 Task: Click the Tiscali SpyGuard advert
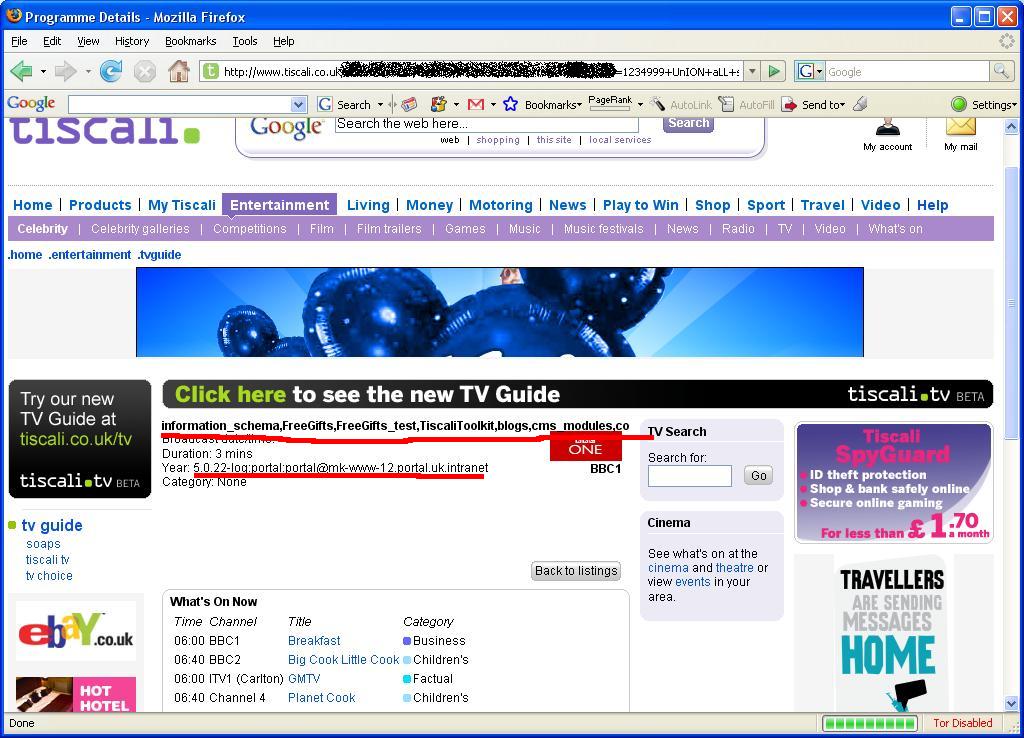tap(893, 483)
